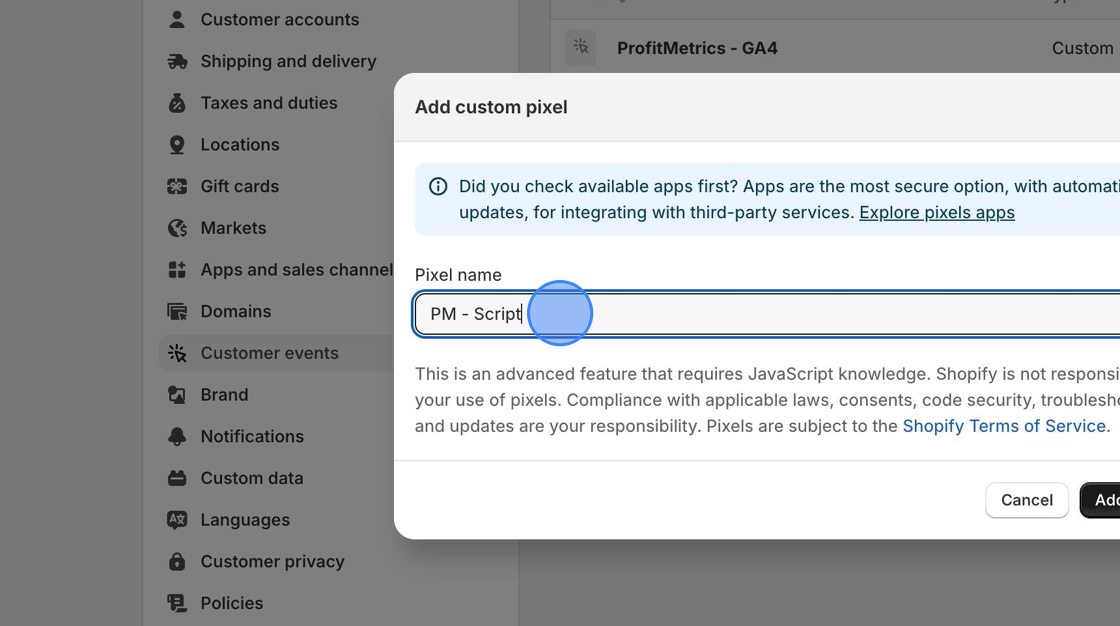
Task: Open Locations via its pin icon
Action: 177,144
